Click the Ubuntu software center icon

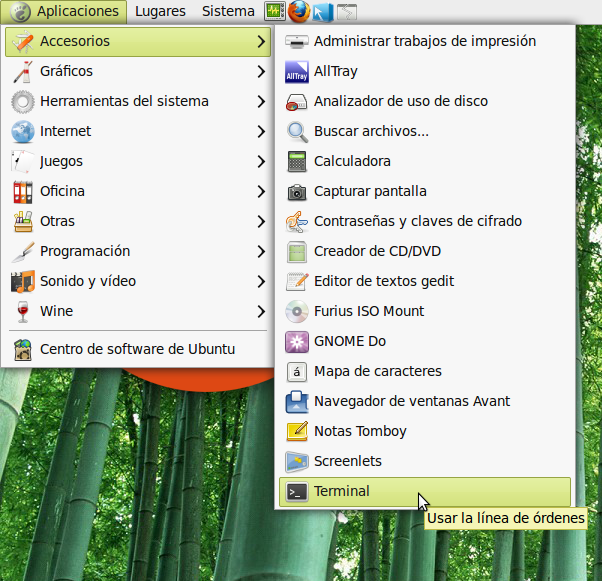pyautogui.click(x=23, y=349)
